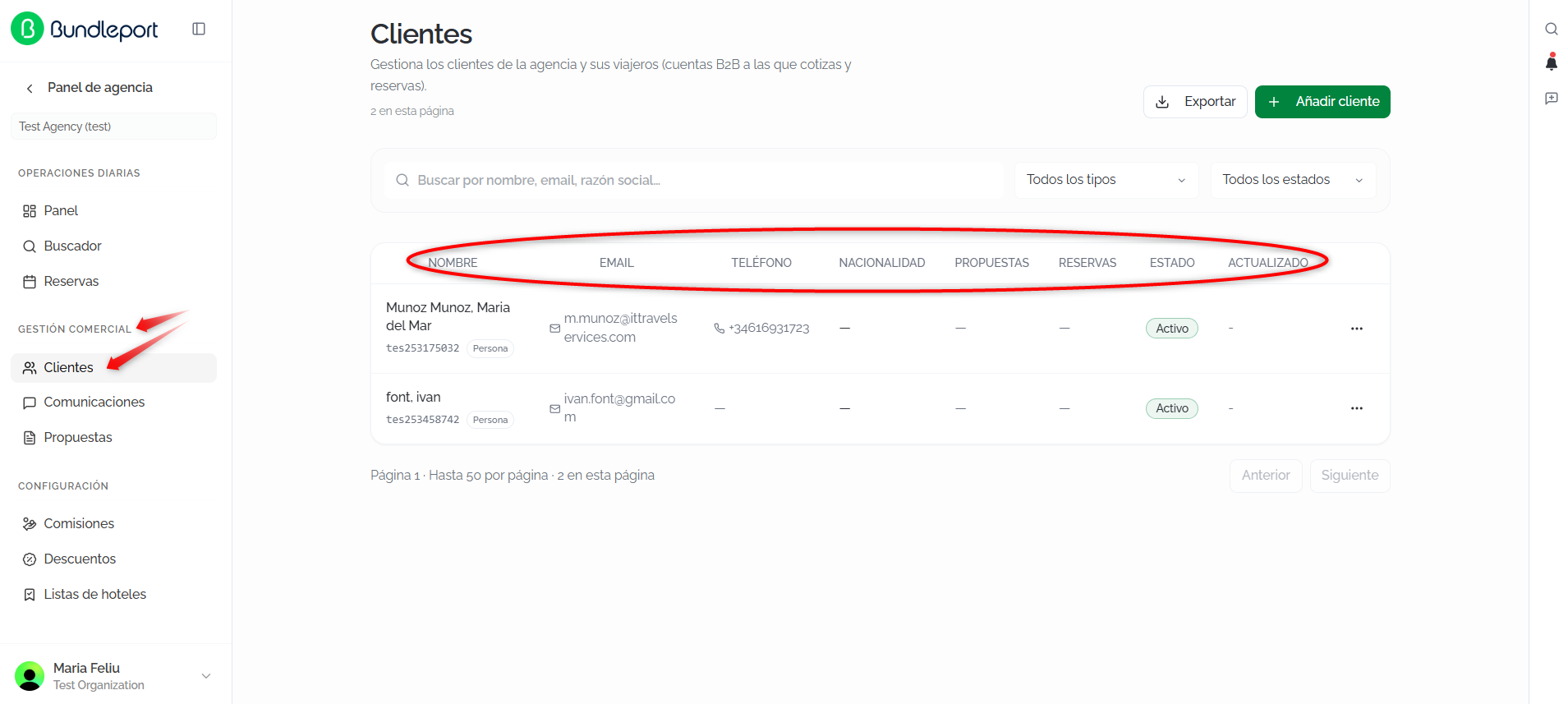Click the phone icon beside +34616931723

click(x=720, y=329)
